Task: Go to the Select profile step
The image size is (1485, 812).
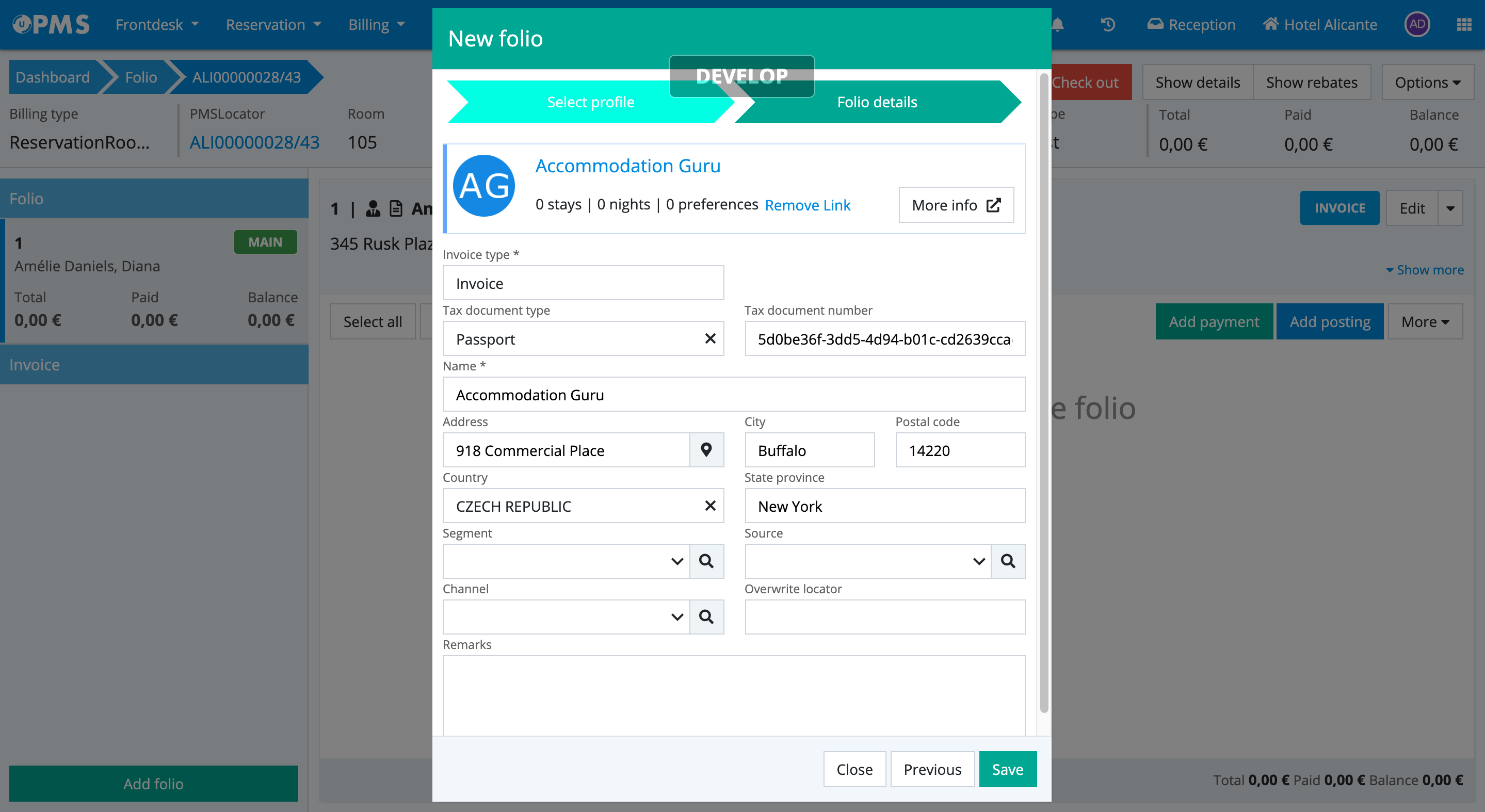Action: [590, 102]
